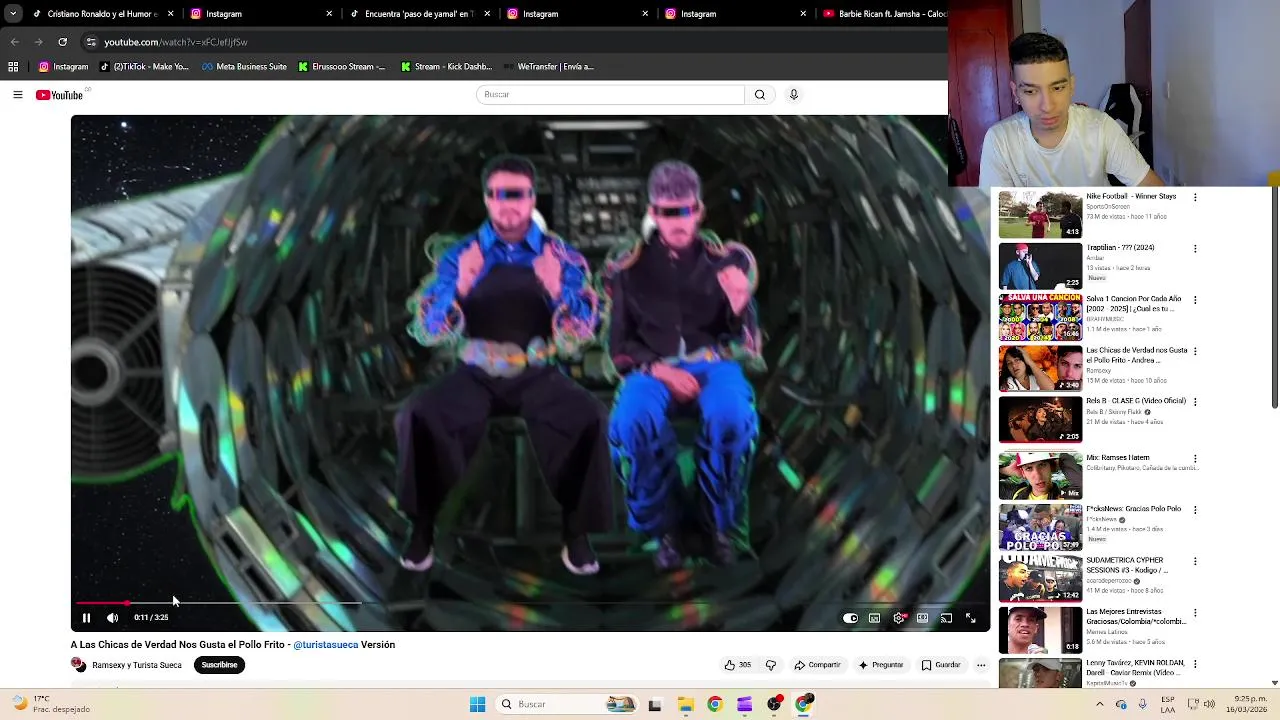Open player settings gear icon
The image size is (1280, 720).
[898, 618]
